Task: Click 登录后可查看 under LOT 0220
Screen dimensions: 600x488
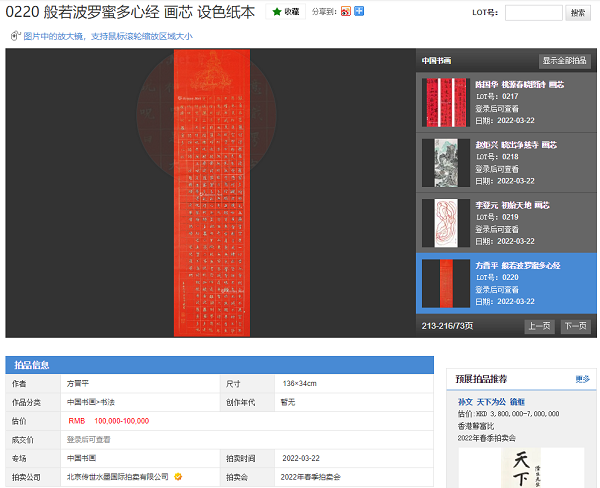Action: pyautogui.click(x=497, y=289)
